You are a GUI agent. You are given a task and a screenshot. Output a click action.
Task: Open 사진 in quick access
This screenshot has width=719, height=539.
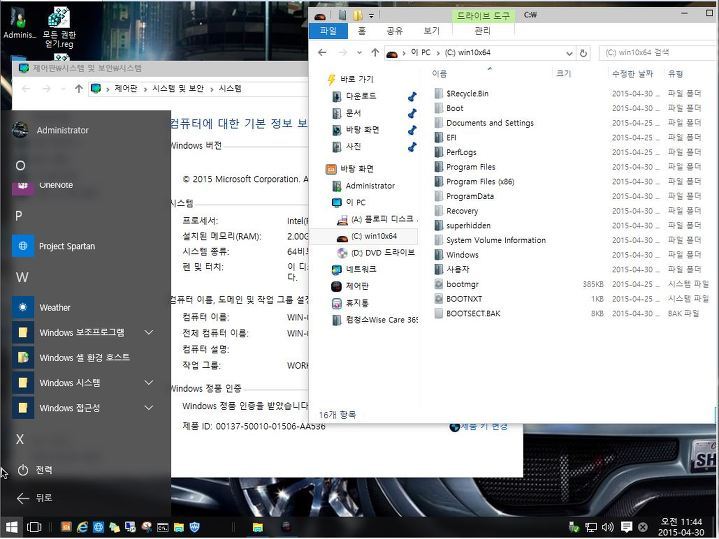click(x=353, y=147)
